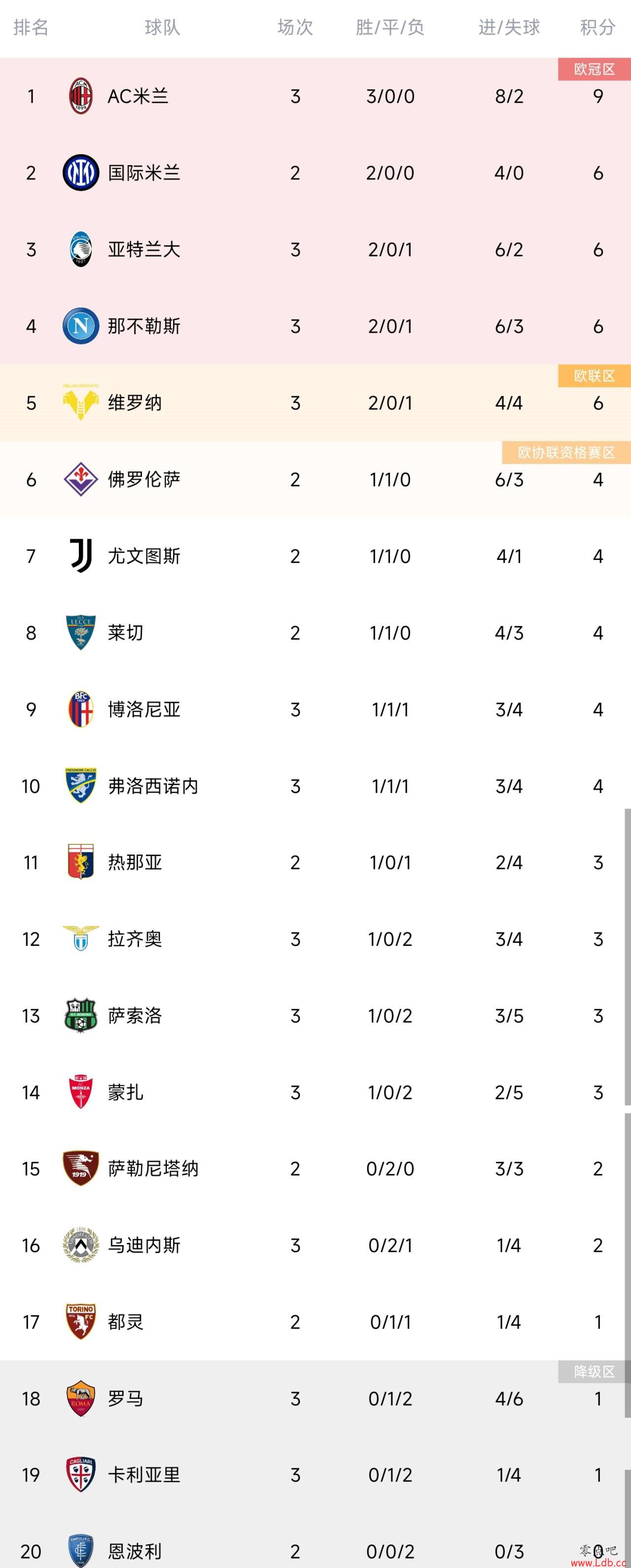Open the 国际米兰 team name link
631x1568 pixels.
pos(144,173)
